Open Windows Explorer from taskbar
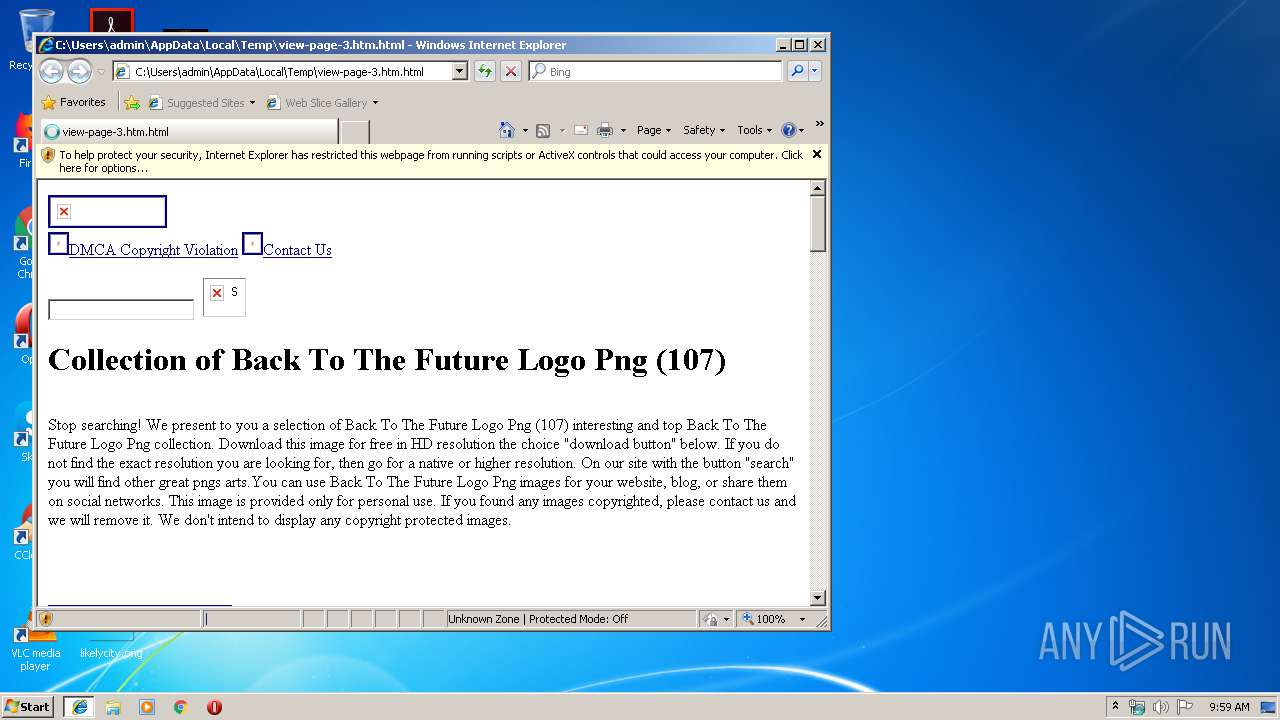1280x720 pixels. 113,707
